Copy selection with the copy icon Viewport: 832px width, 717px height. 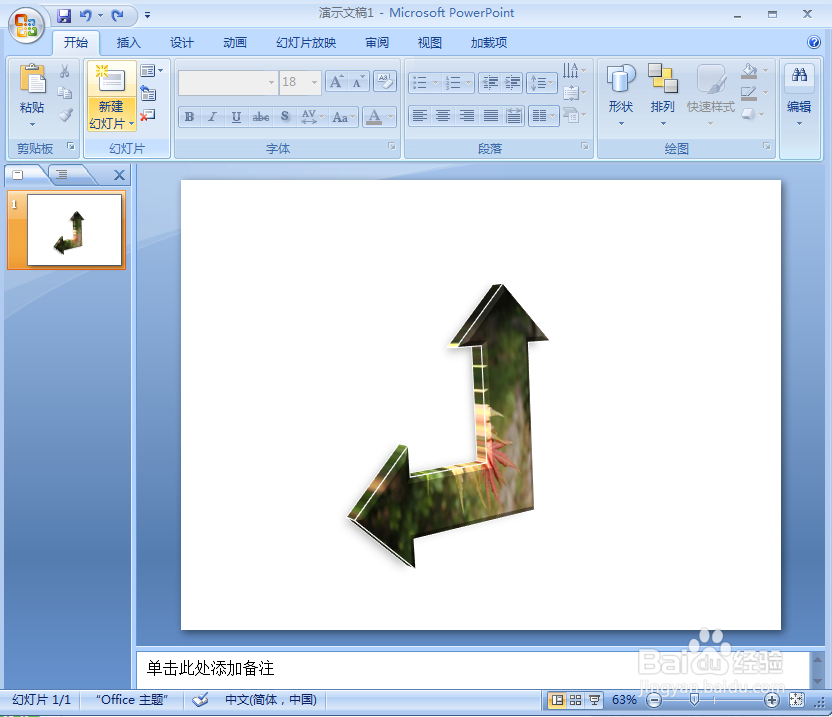pos(65,93)
